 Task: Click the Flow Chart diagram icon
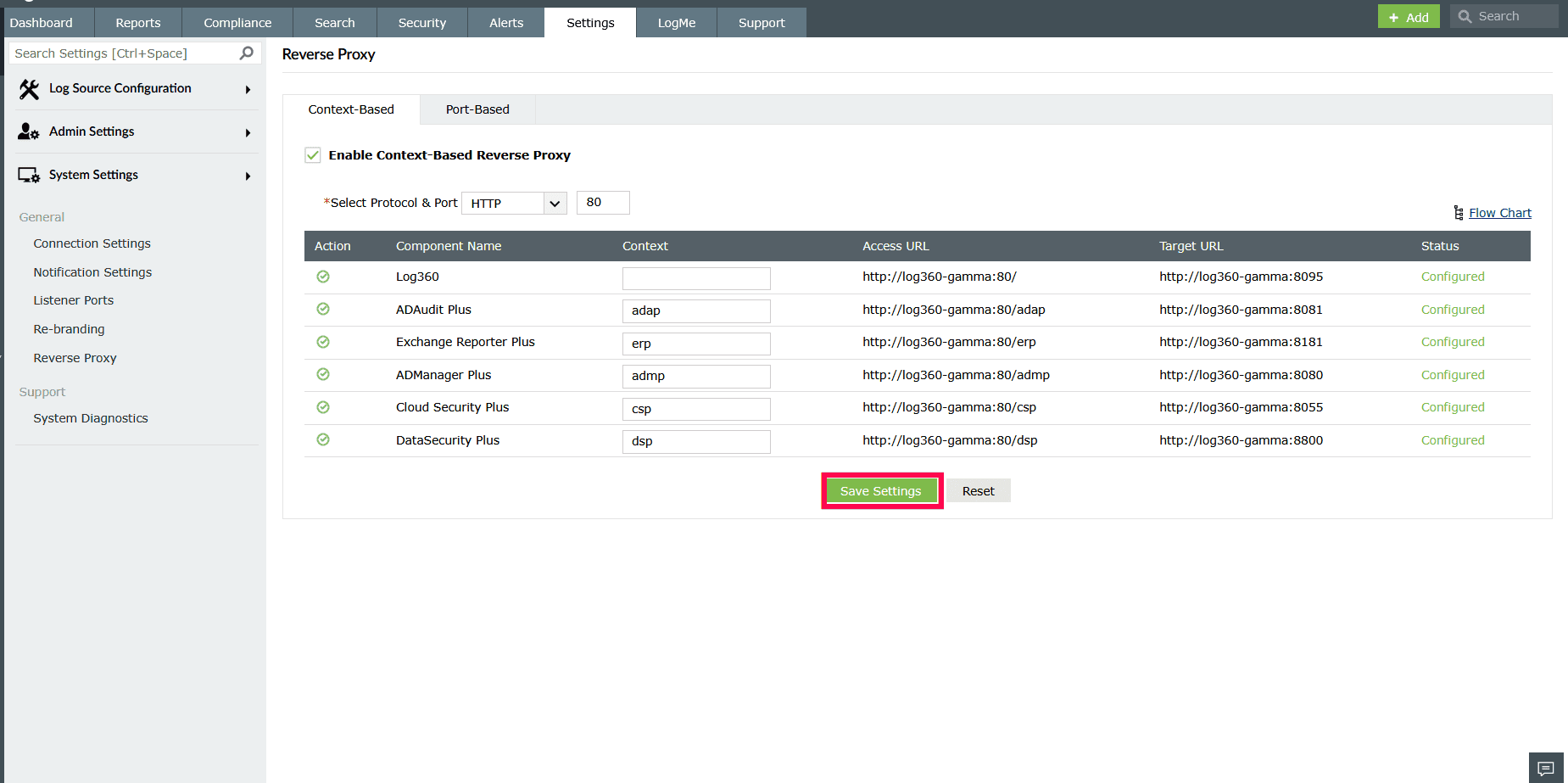(1459, 213)
